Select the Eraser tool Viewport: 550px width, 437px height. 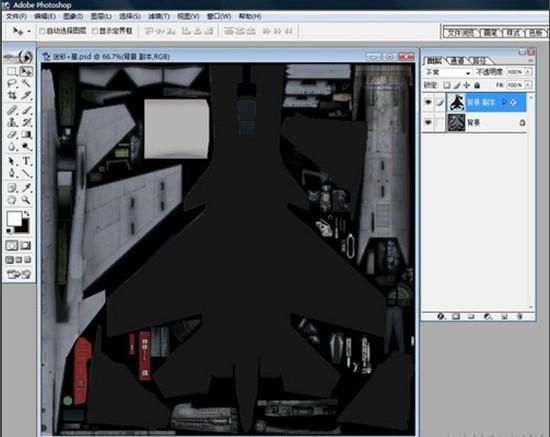12,134
